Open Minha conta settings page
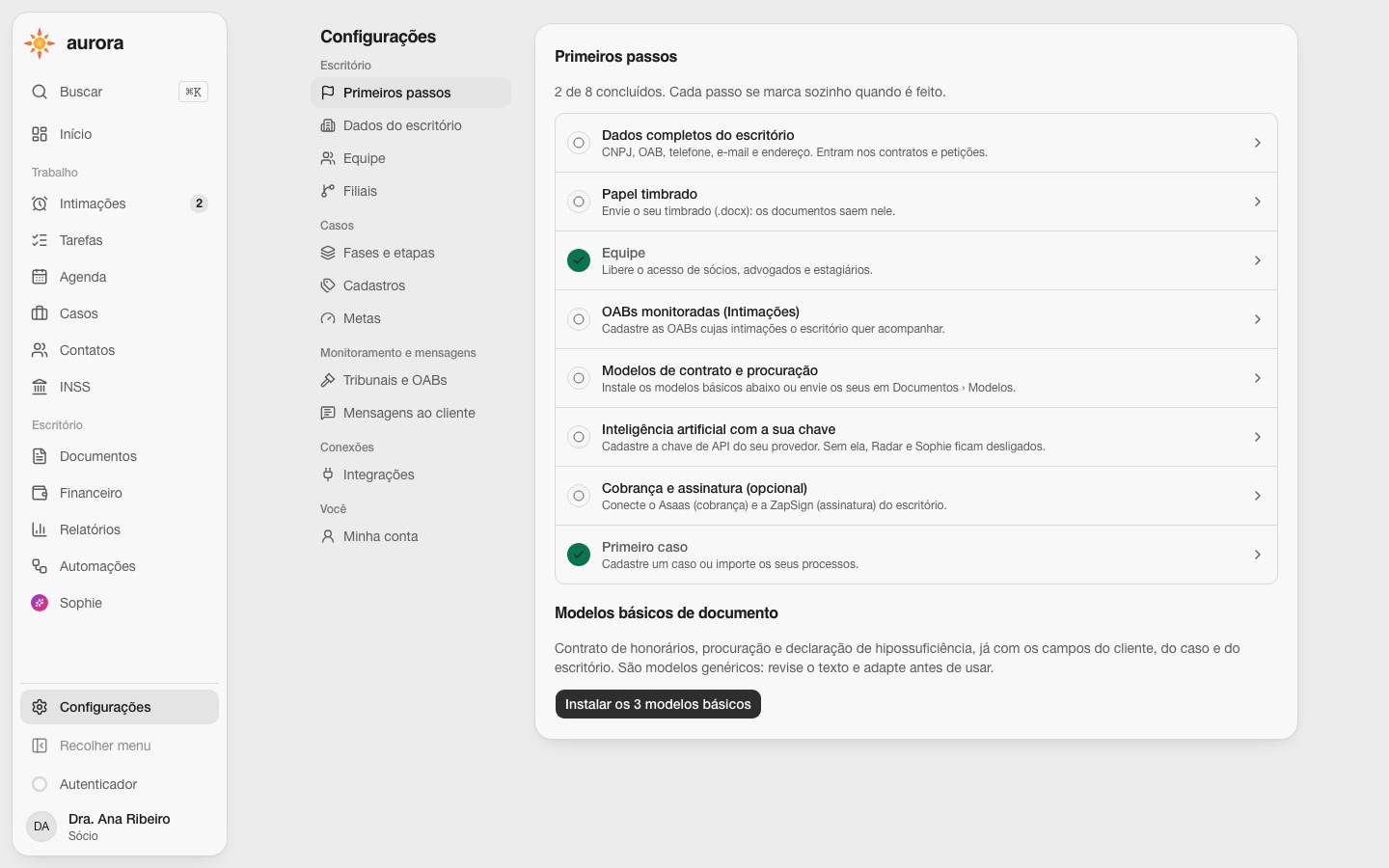Image resolution: width=1389 pixels, height=868 pixels. point(411,536)
